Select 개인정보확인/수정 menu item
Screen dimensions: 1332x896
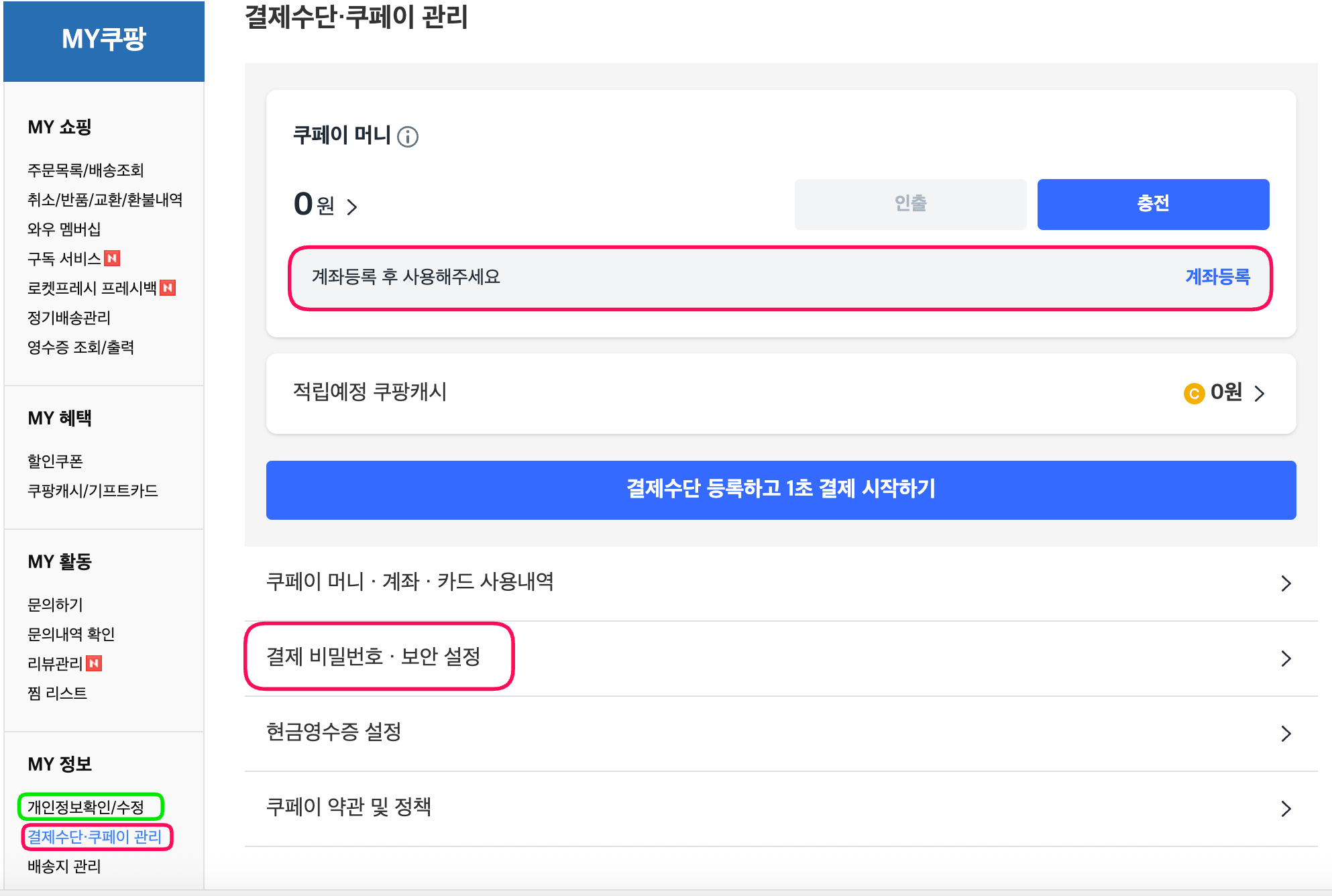click(86, 807)
